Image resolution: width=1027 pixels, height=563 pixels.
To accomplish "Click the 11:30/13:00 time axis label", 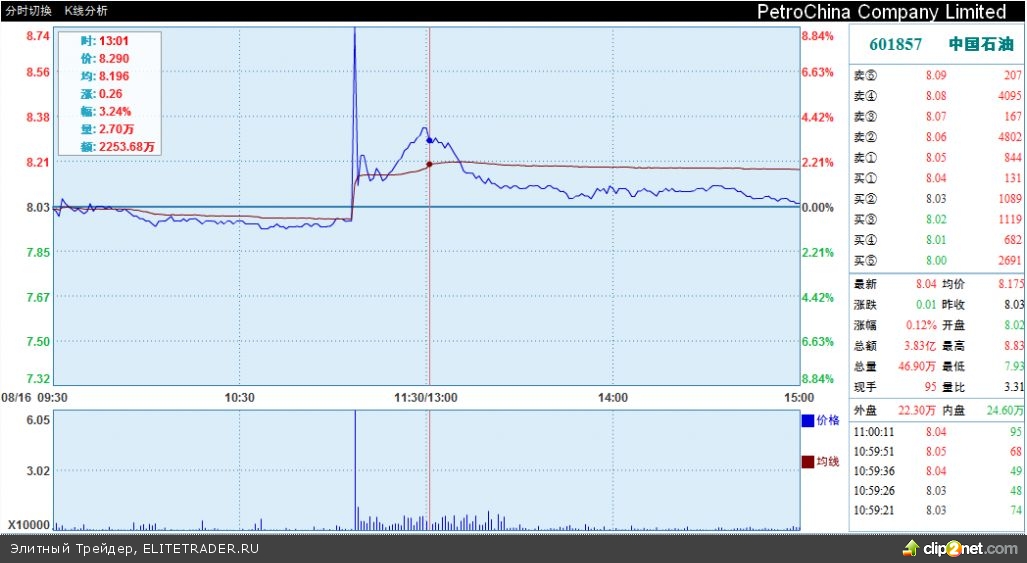I will pyautogui.click(x=426, y=397).
